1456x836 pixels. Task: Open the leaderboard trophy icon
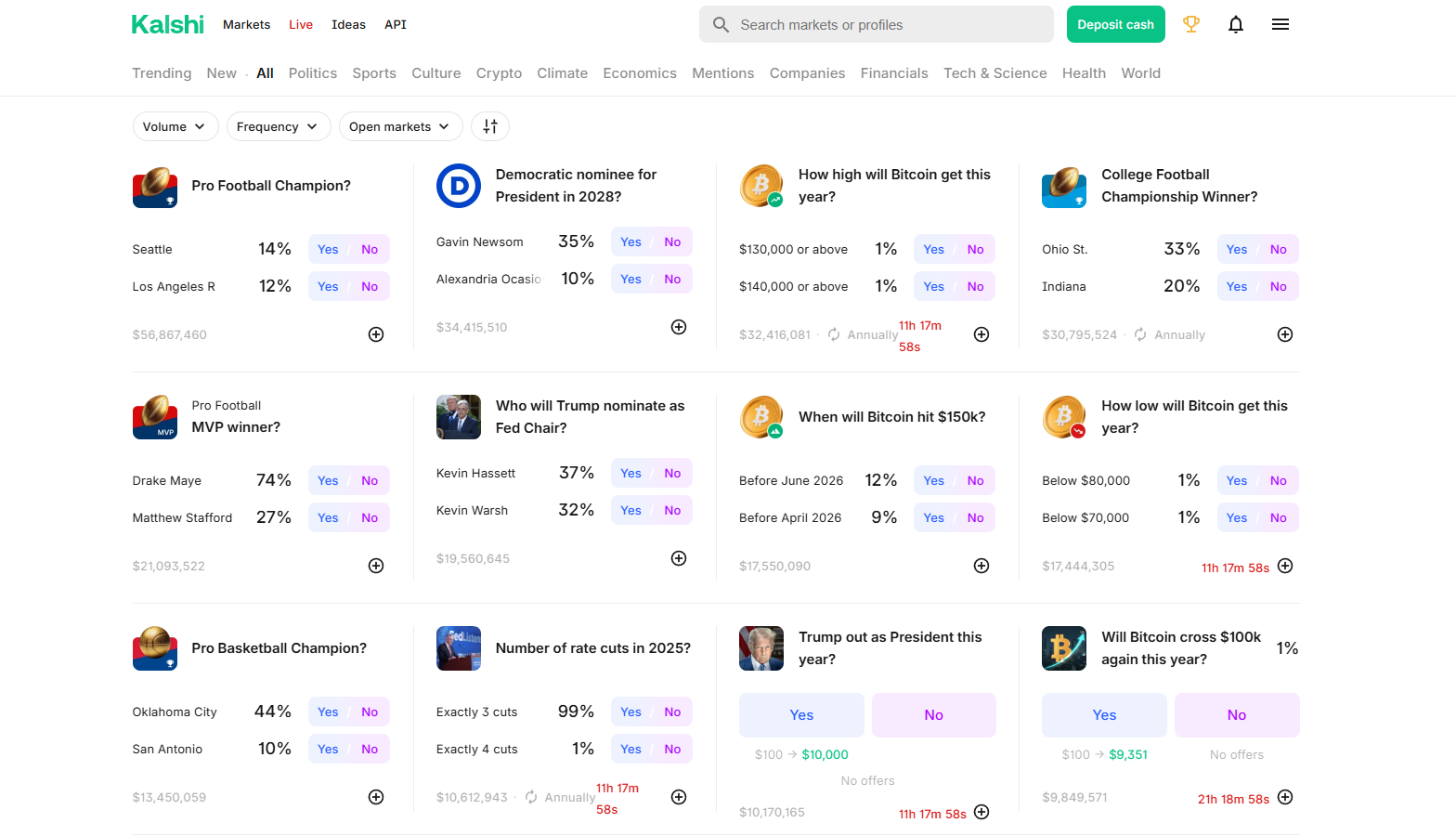pyautogui.click(x=1190, y=24)
